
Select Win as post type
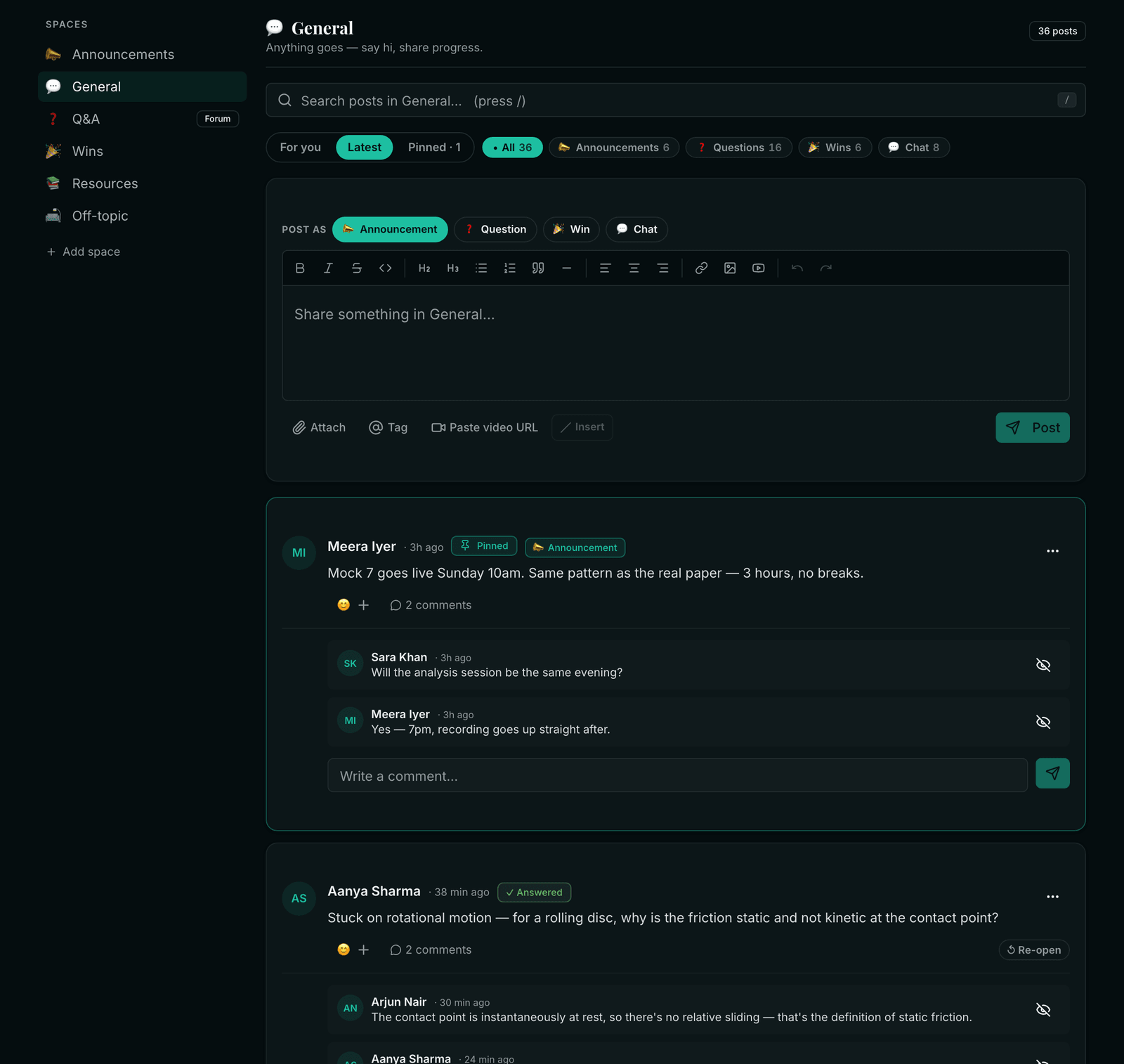[x=571, y=229]
